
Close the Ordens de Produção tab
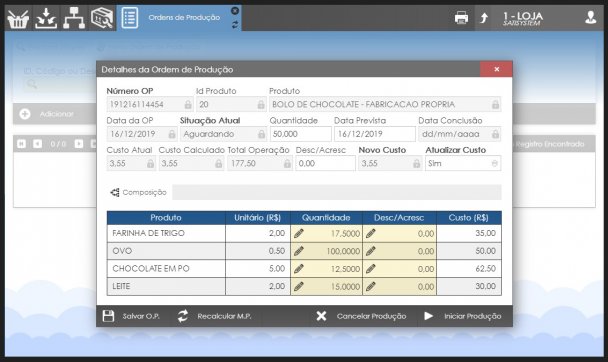(x=235, y=11)
